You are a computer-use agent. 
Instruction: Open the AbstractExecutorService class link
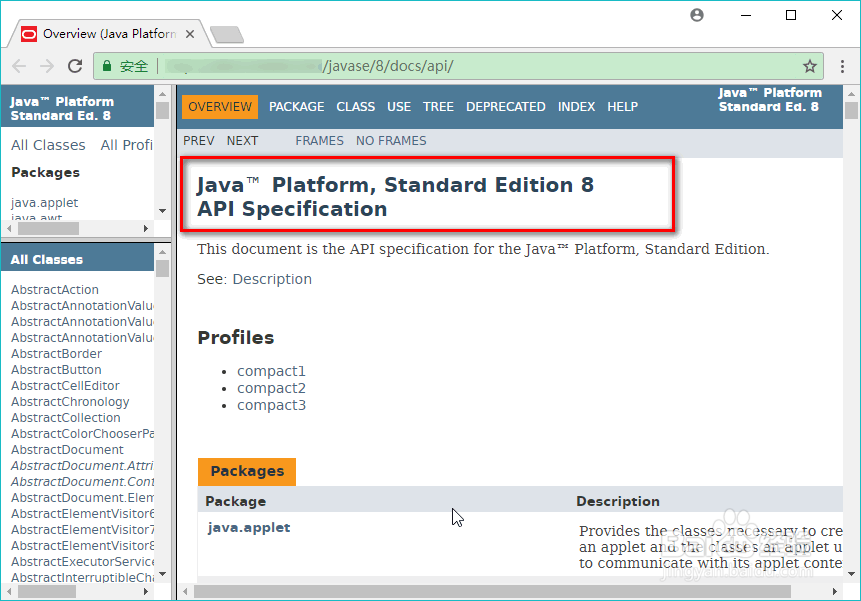click(x=82, y=562)
